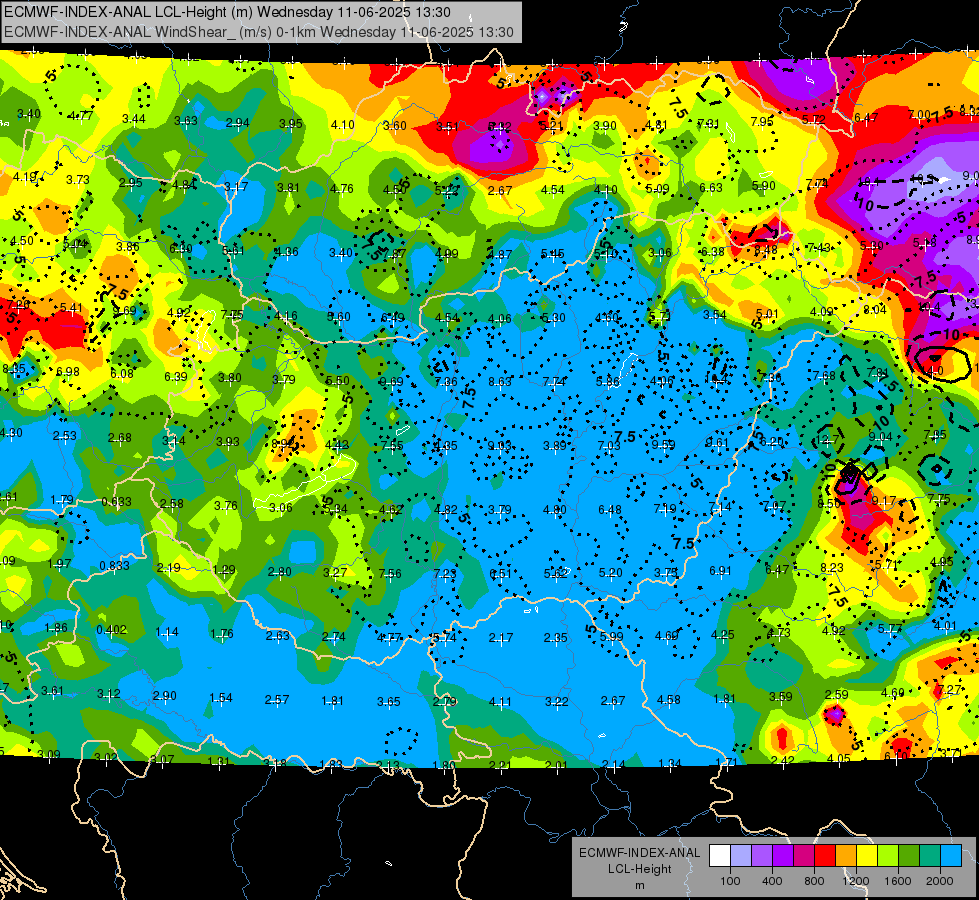Viewport: 979px width, 900px height.
Task: Click the grid value 7.27
Action: 949,690
